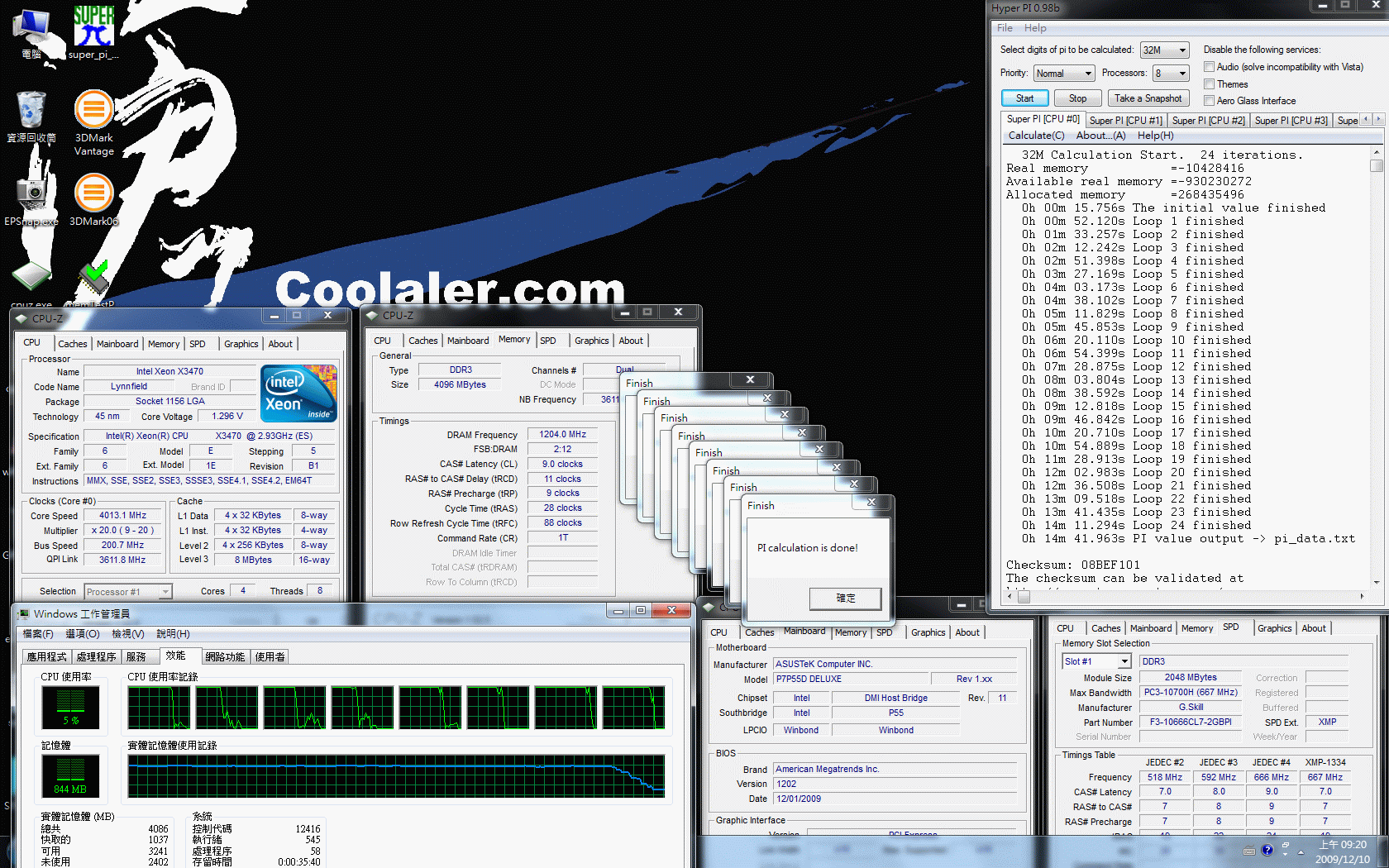Click the Intel Xeon X3470 name field
The image size is (1389, 868).
169,371
